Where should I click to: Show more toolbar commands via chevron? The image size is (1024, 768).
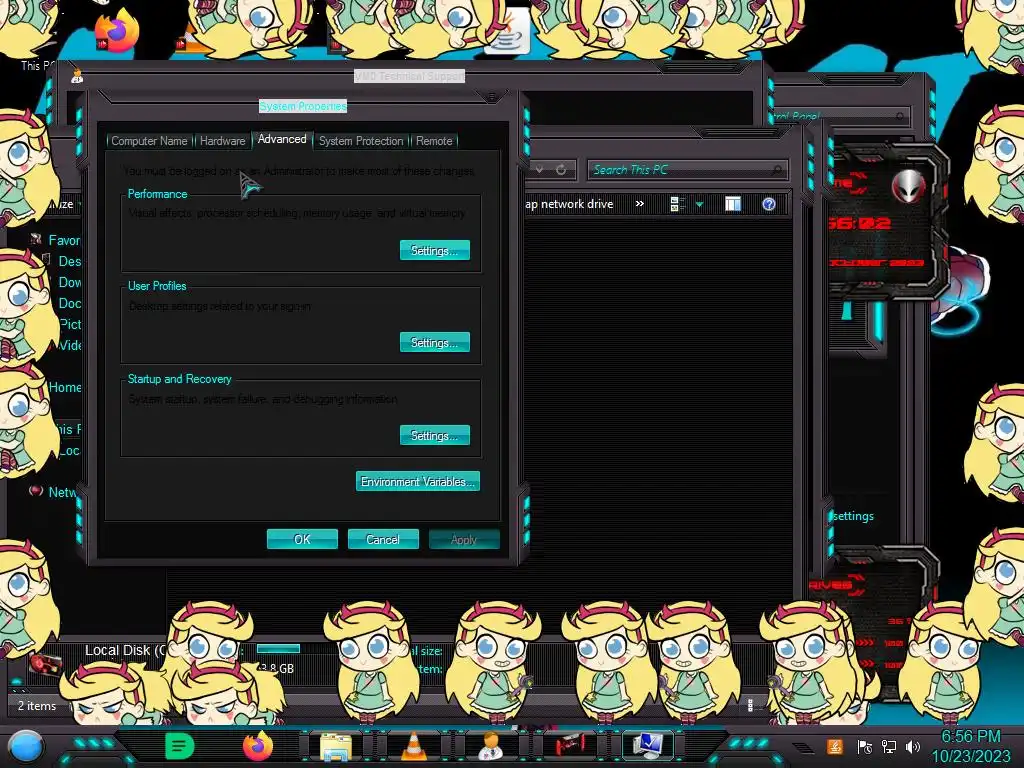coord(640,204)
